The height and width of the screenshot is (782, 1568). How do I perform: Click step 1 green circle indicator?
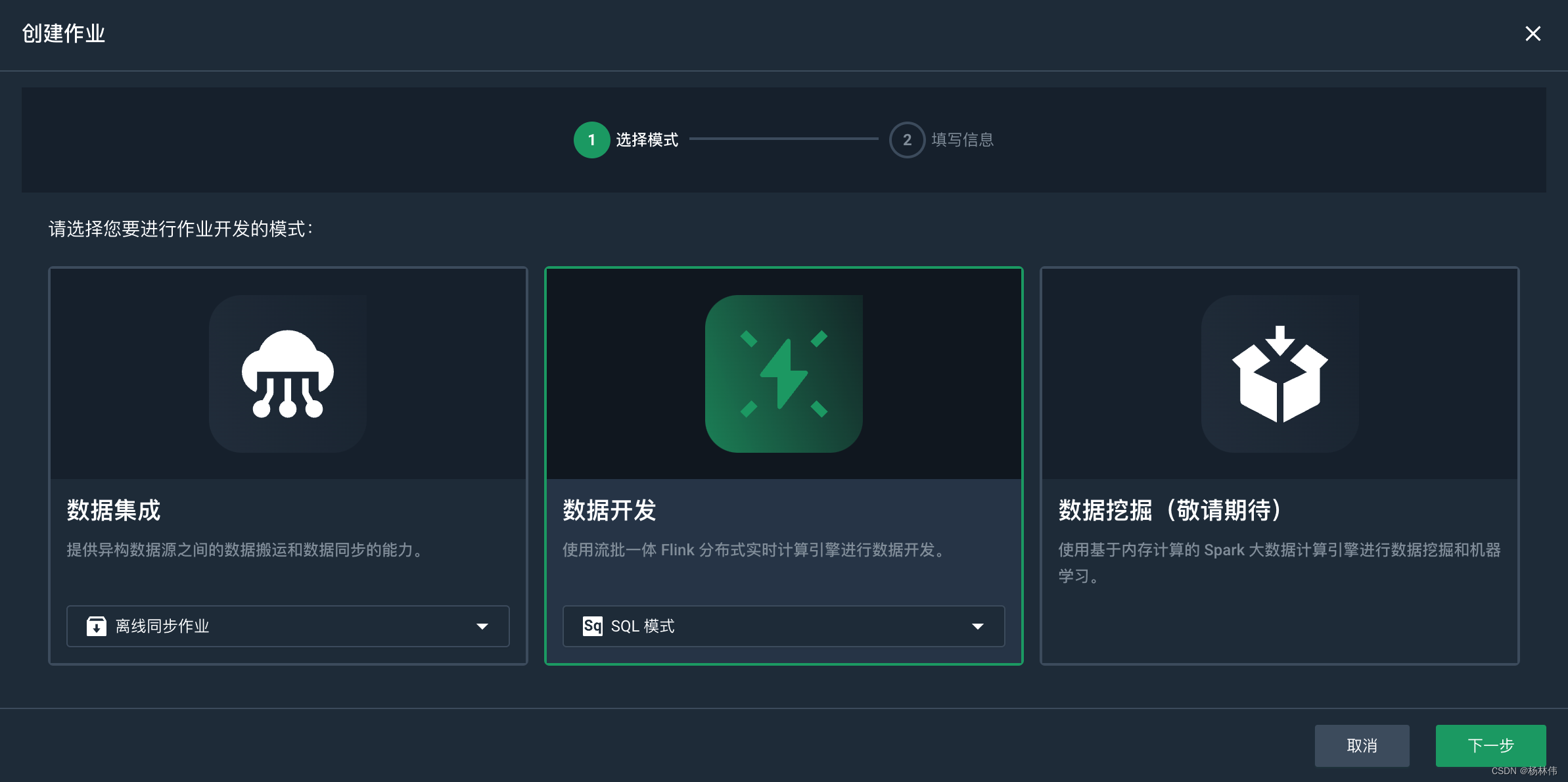591,140
